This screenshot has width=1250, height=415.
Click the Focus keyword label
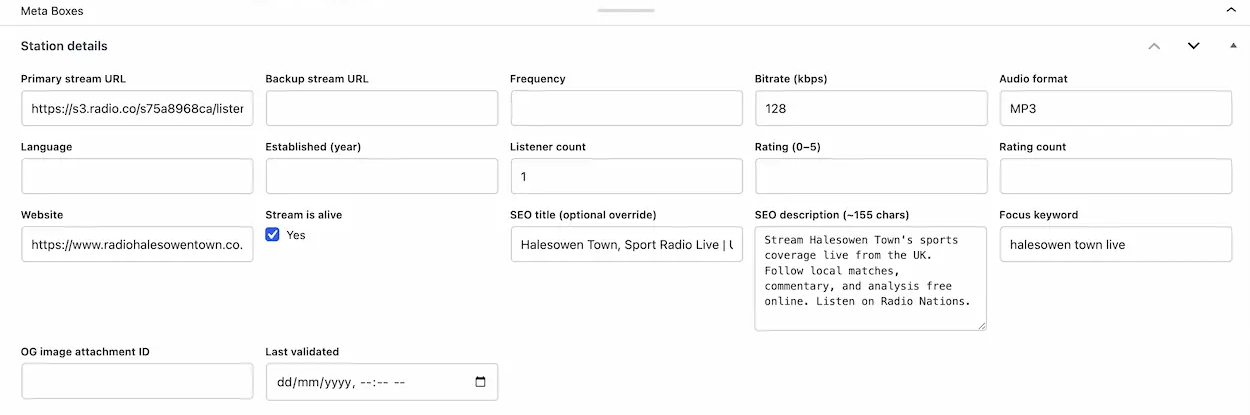point(1039,215)
